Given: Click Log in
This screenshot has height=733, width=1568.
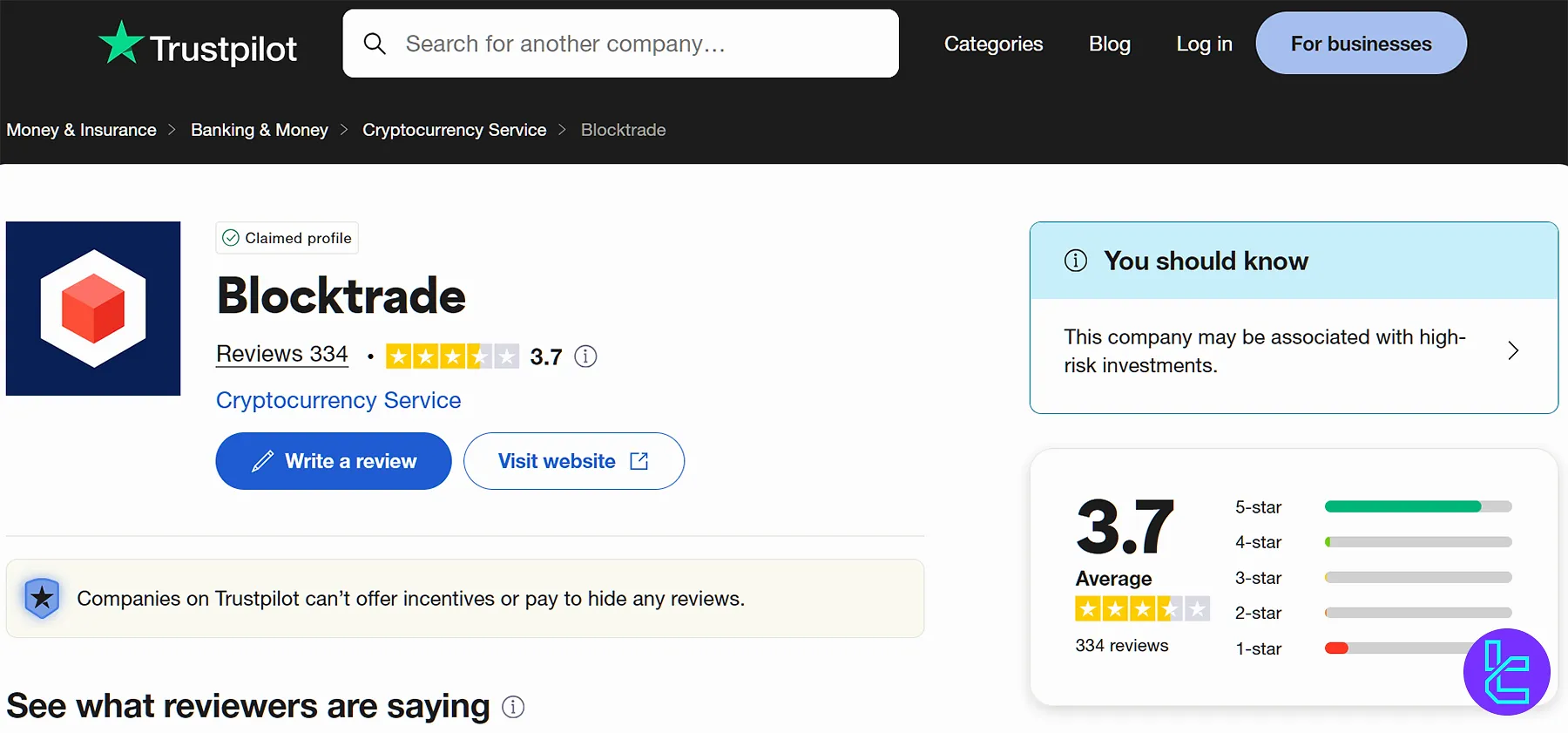Looking at the screenshot, I should 1204,44.
